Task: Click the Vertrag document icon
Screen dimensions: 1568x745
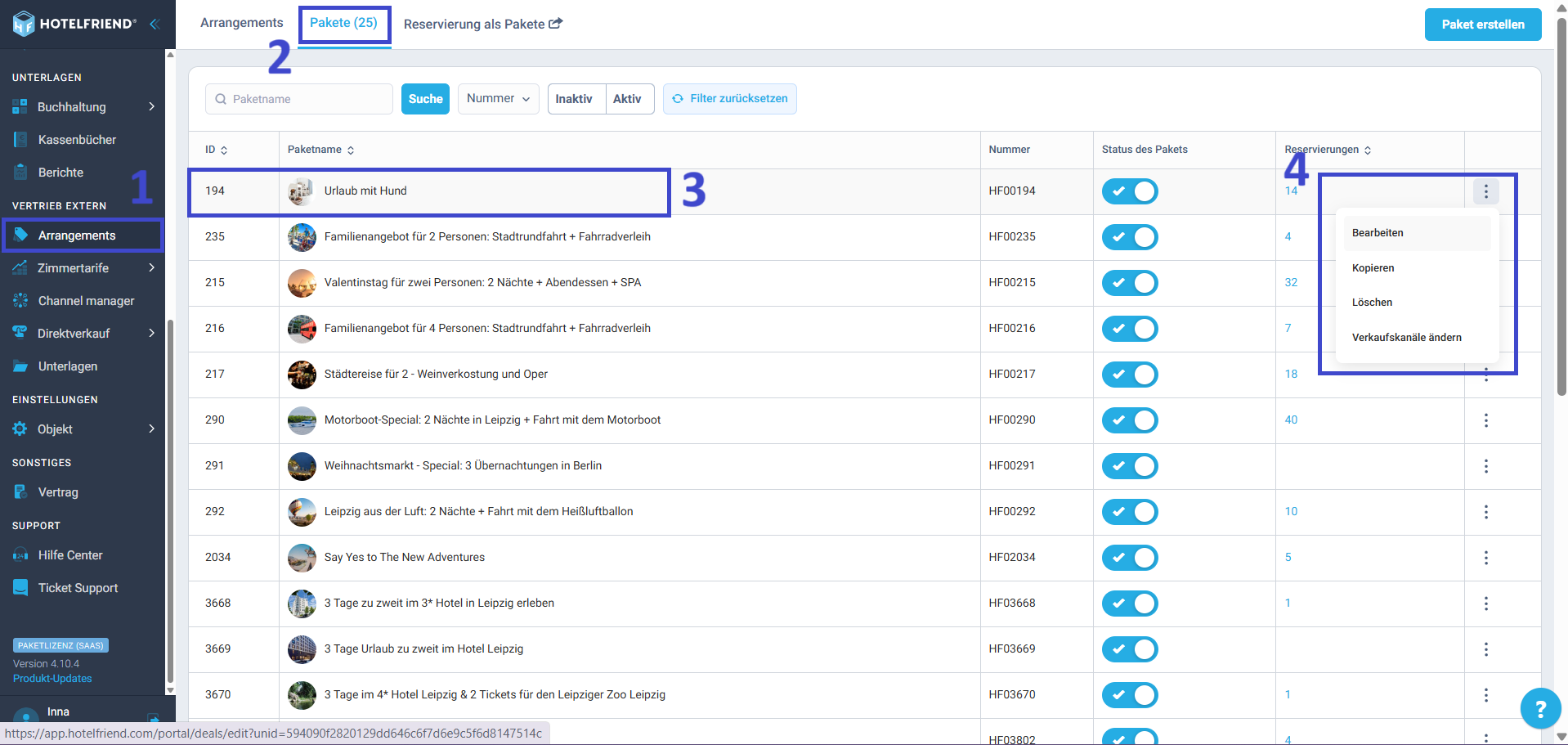Action: (x=20, y=492)
